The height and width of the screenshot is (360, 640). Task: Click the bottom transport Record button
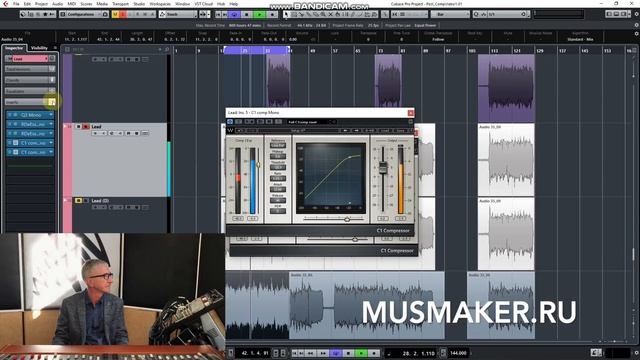[374, 353]
